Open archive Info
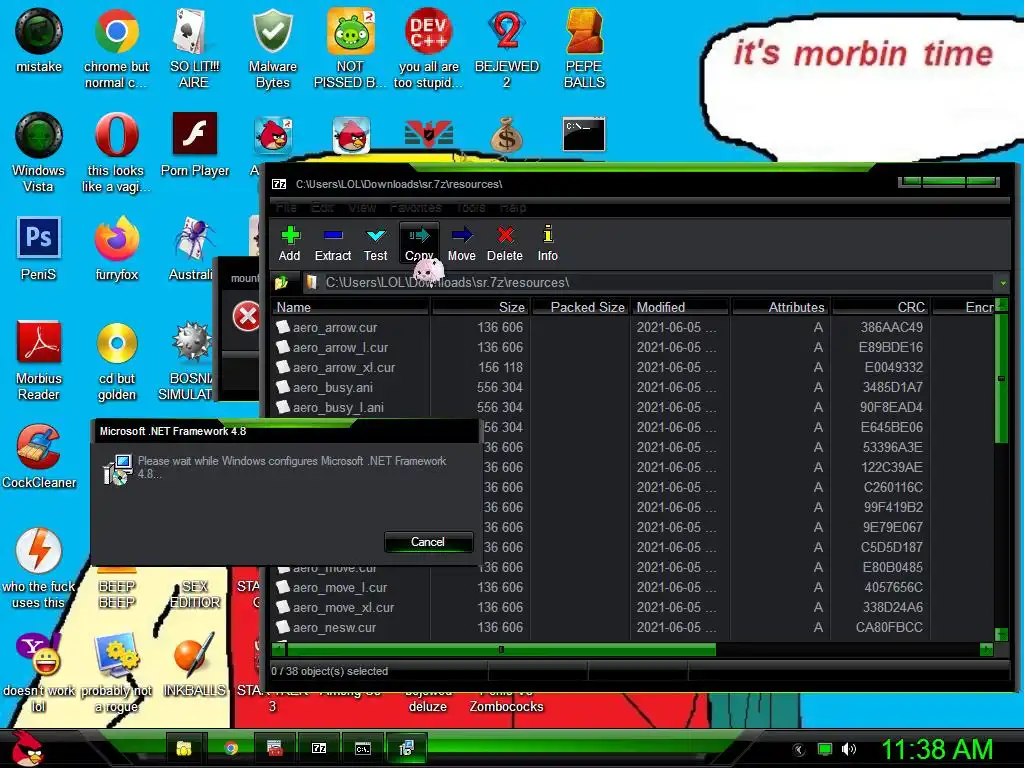 (x=548, y=244)
